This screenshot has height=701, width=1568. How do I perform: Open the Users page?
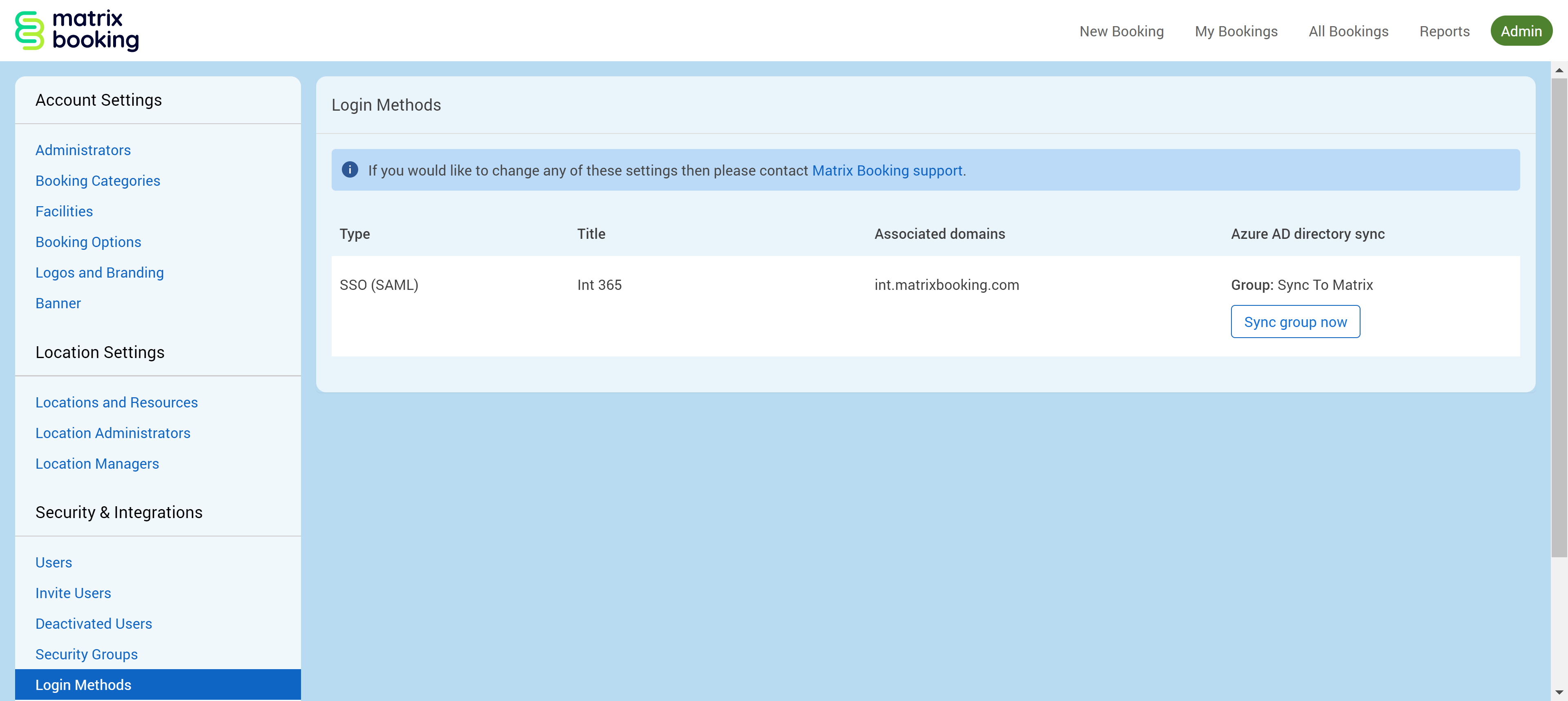[x=54, y=562]
